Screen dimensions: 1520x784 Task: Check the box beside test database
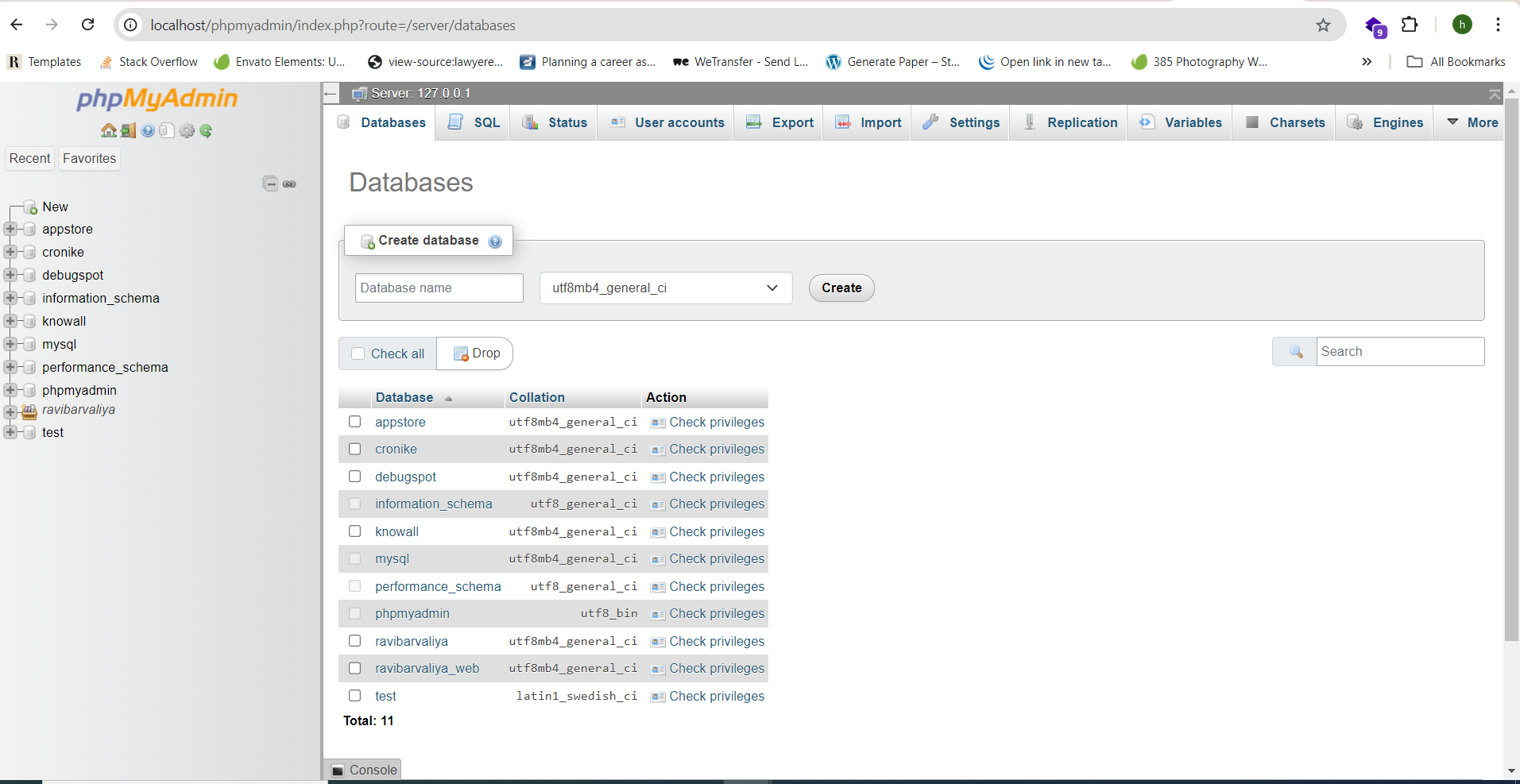tap(354, 695)
